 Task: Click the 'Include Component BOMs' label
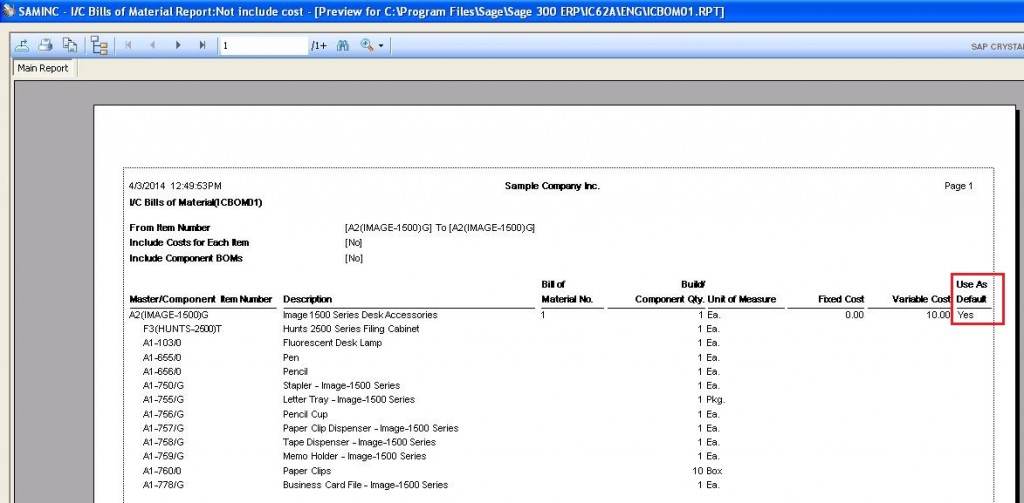point(186,258)
